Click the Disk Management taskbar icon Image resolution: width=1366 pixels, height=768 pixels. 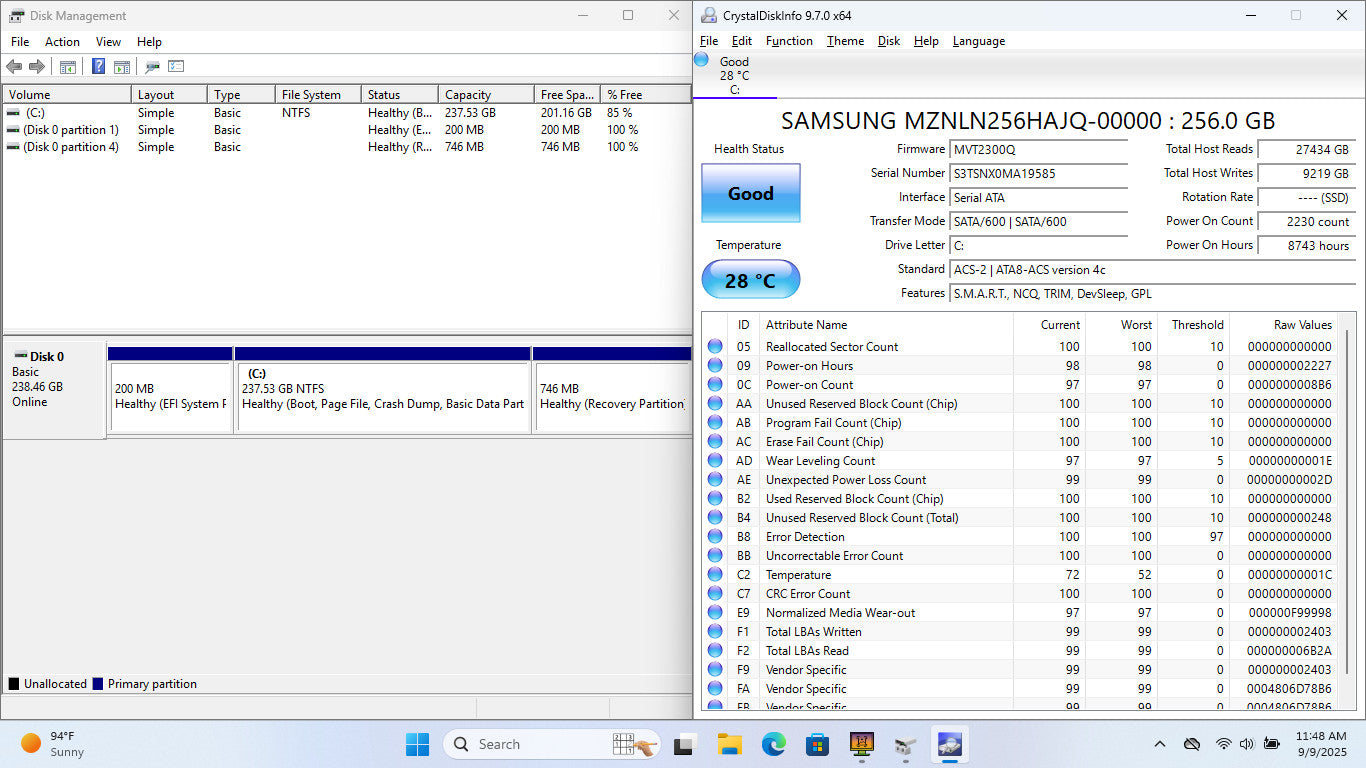click(905, 744)
